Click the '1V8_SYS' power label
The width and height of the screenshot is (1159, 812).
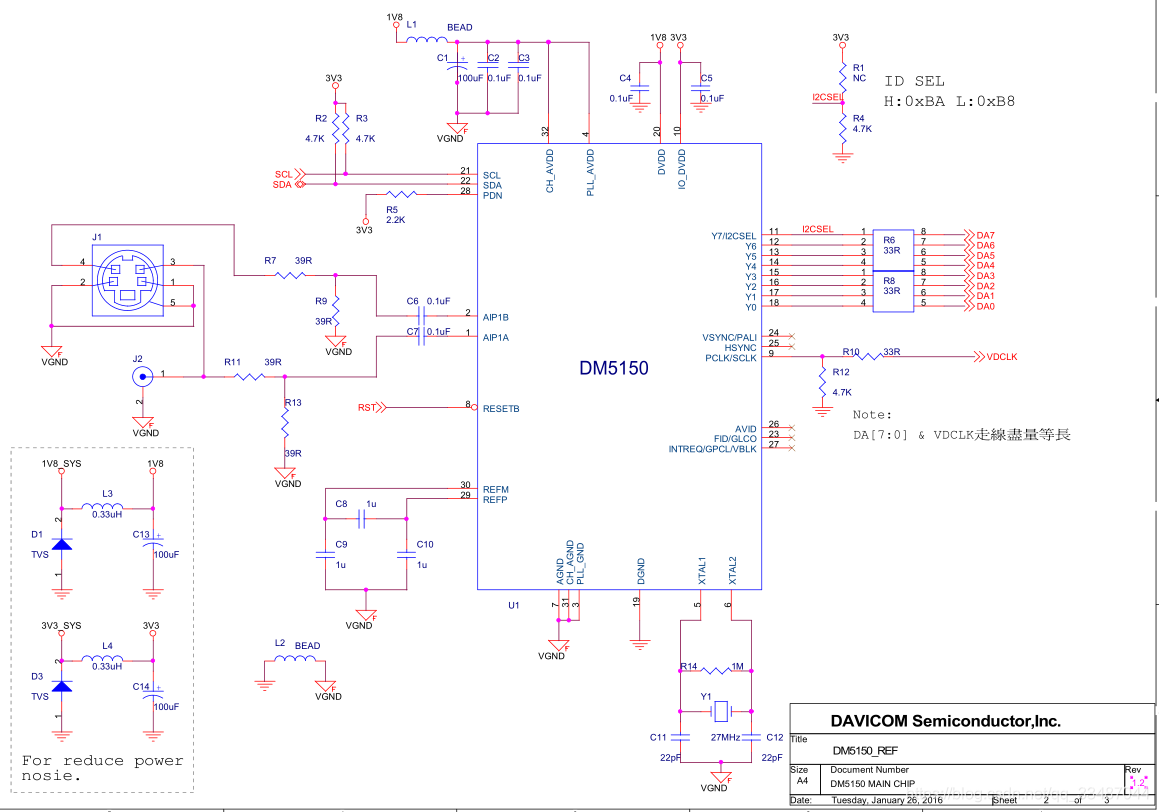pos(61,463)
